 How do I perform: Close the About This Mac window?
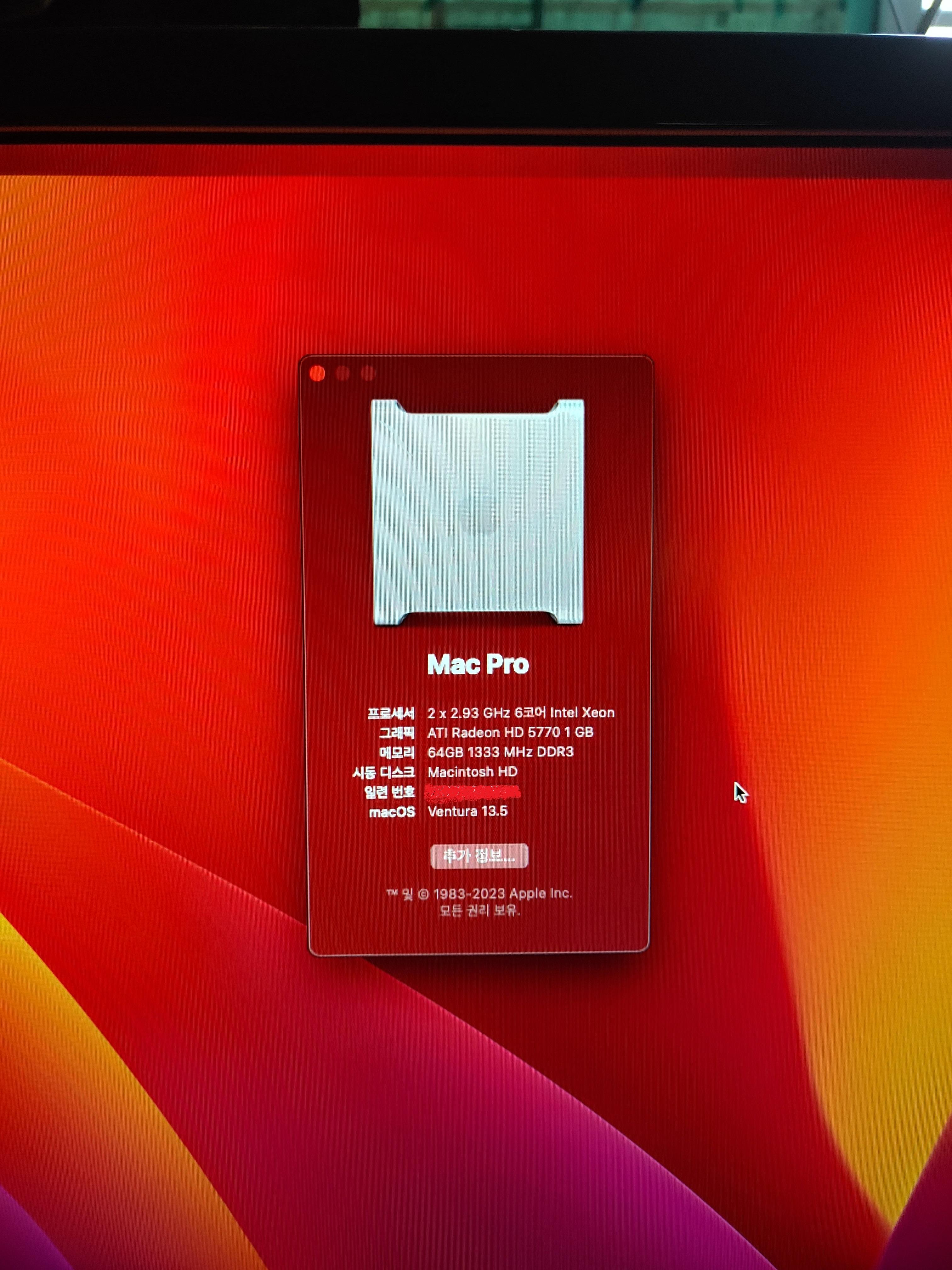[317, 374]
